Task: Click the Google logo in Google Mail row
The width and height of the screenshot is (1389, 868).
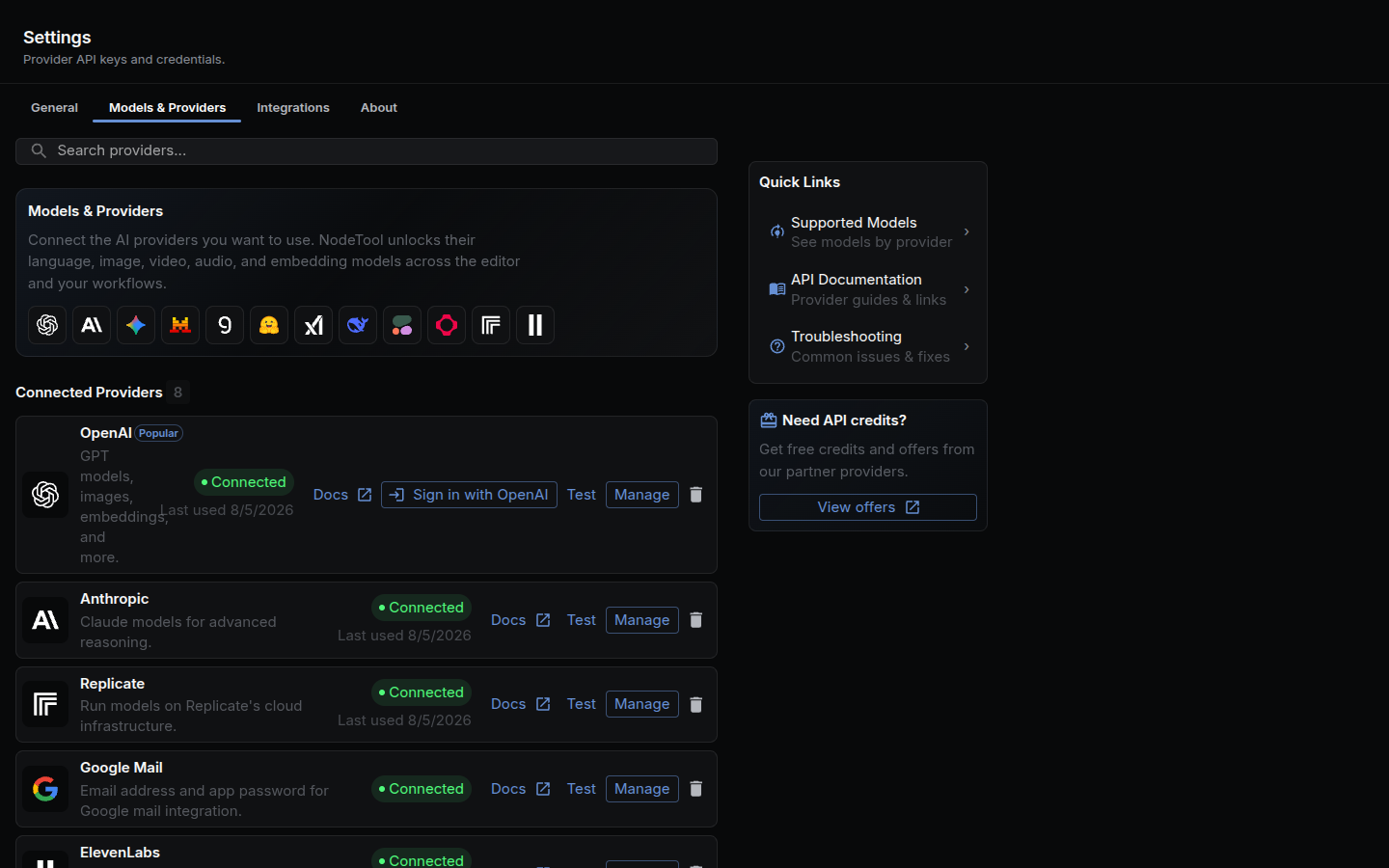Action: pos(45,789)
